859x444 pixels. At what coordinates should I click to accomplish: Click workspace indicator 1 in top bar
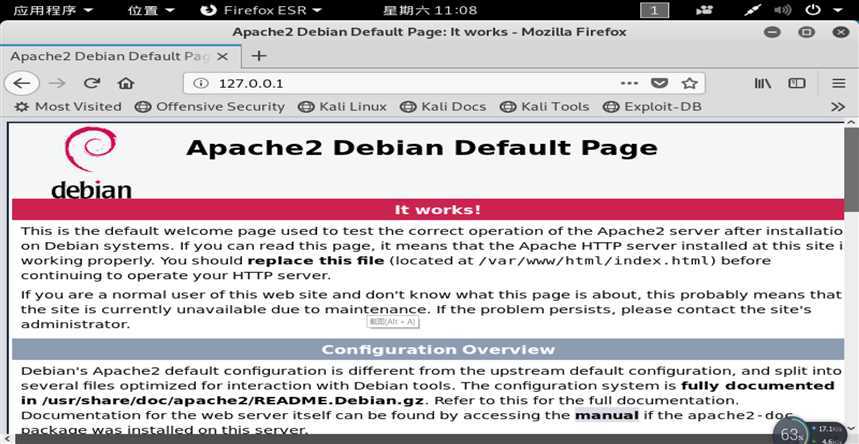[x=654, y=10]
